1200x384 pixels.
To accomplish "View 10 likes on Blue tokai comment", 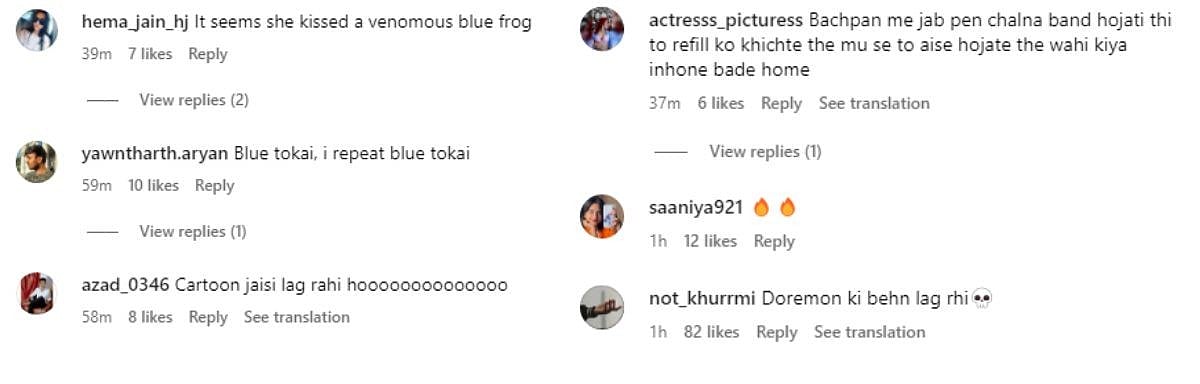I will click(153, 185).
